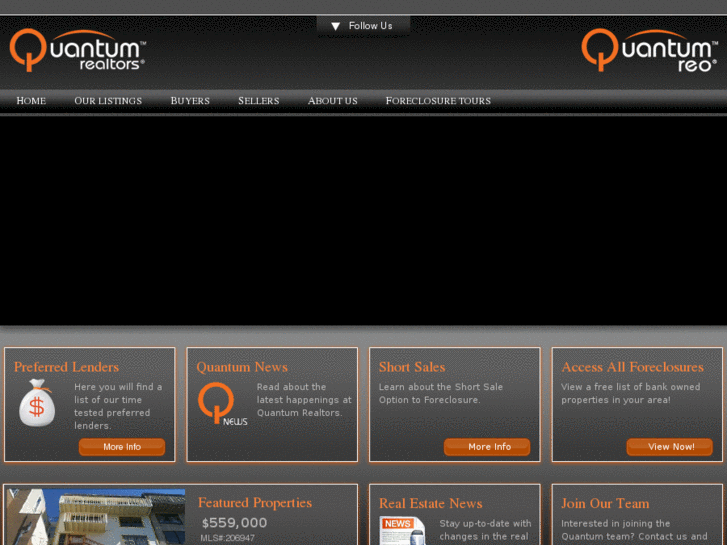Click the Quantum Realtors logo
727x545 pixels.
(x=78, y=50)
